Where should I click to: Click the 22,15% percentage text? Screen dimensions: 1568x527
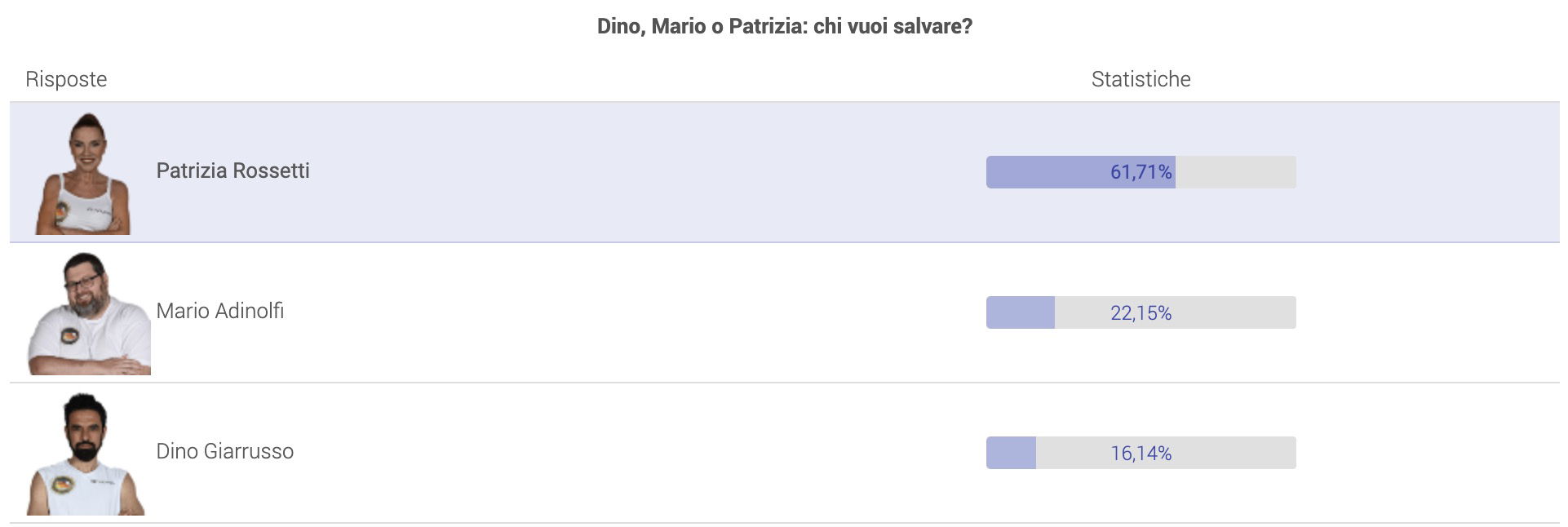point(1141,312)
